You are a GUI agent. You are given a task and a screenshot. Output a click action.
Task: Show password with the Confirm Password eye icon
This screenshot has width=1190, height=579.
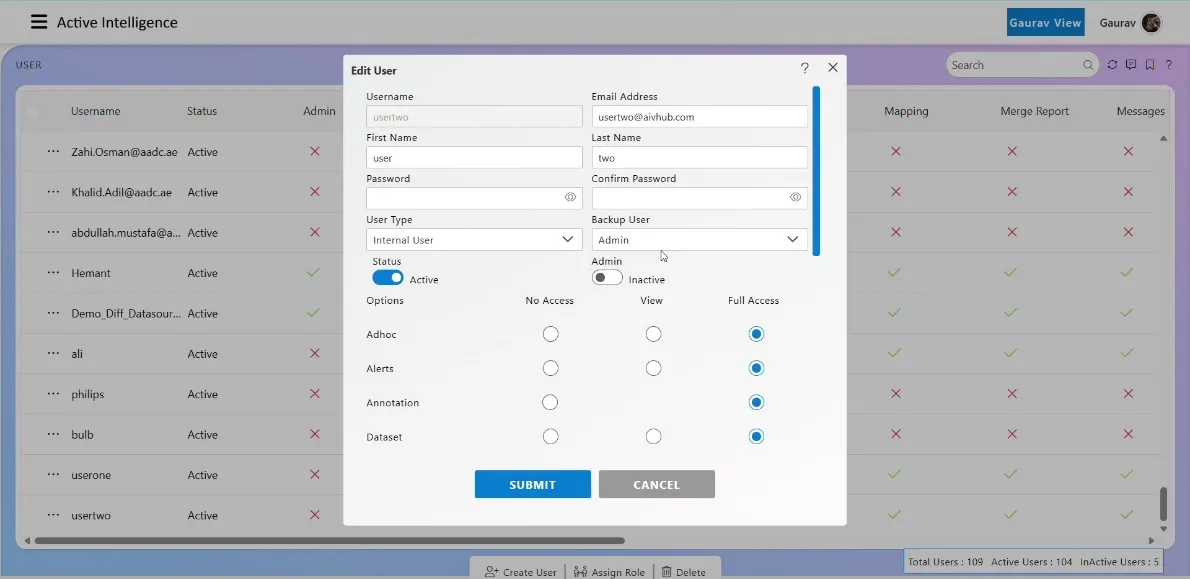795,197
